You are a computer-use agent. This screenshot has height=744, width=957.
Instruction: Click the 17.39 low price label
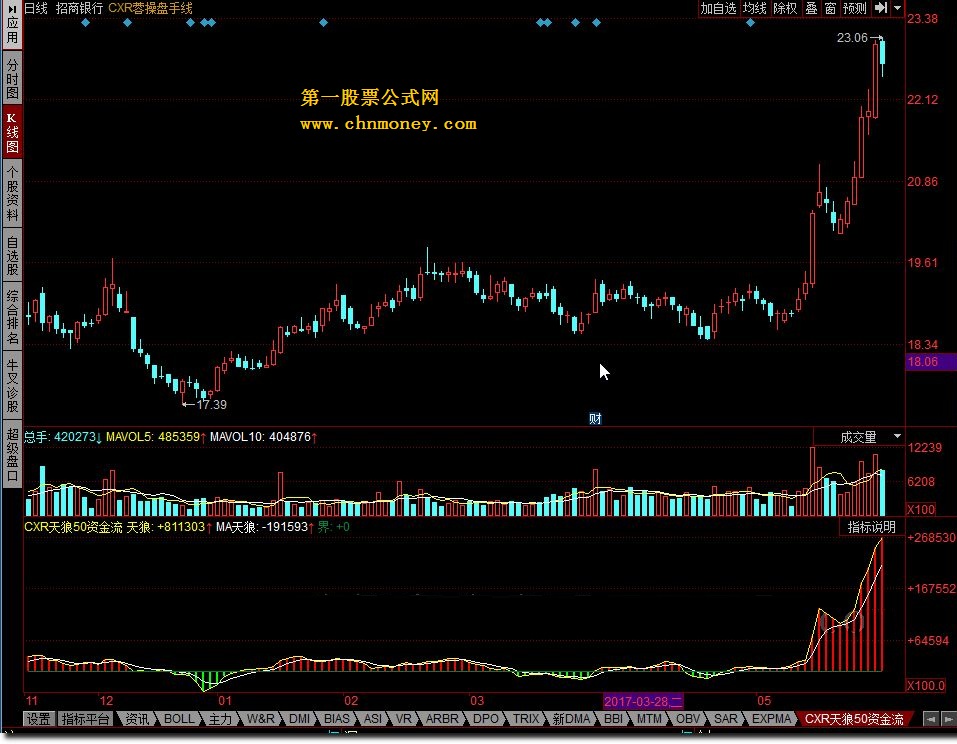click(211, 405)
